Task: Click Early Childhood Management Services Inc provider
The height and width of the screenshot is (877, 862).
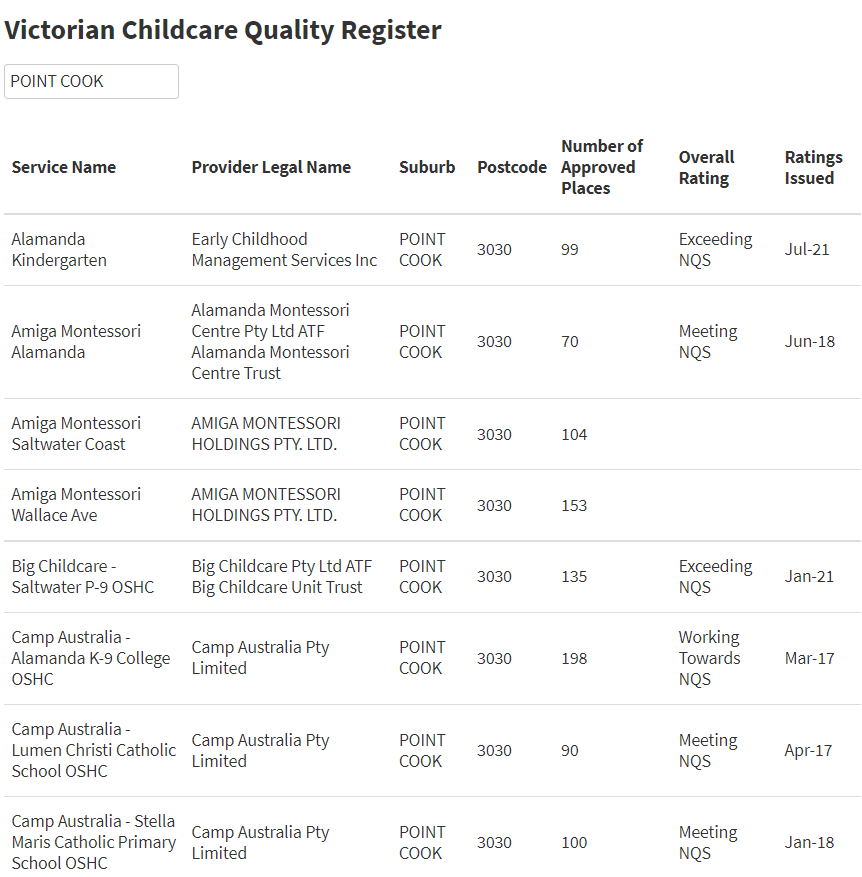Action: 284,249
